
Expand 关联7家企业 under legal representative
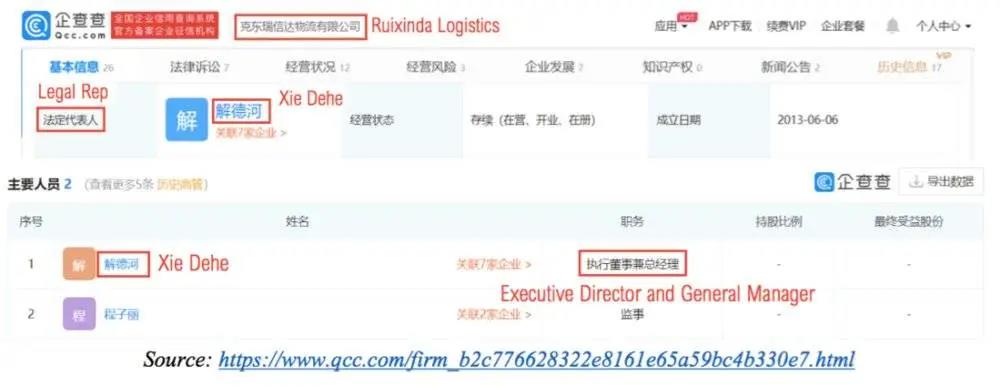pos(251,133)
